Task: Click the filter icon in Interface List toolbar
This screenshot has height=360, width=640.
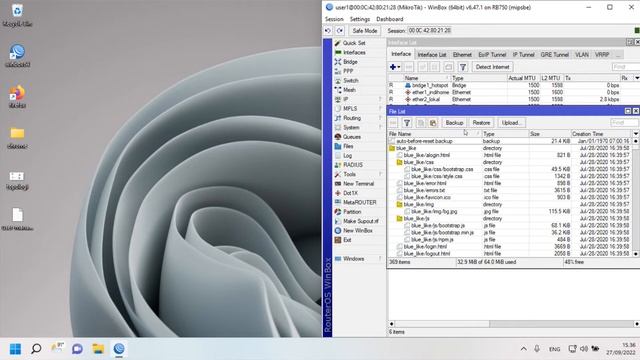Action: [462, 67]
